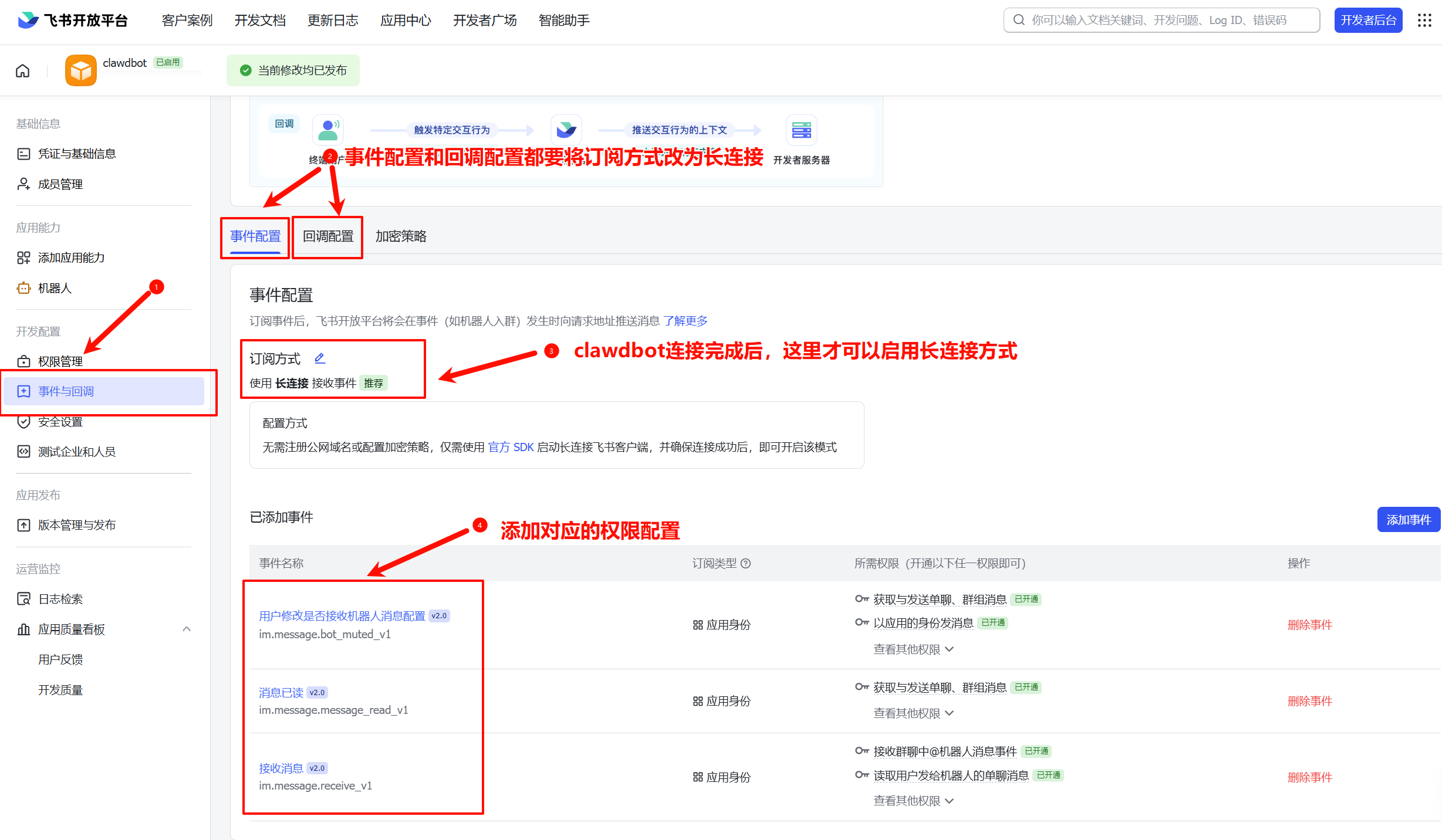Click the documentation search input field

[1161, 21]
